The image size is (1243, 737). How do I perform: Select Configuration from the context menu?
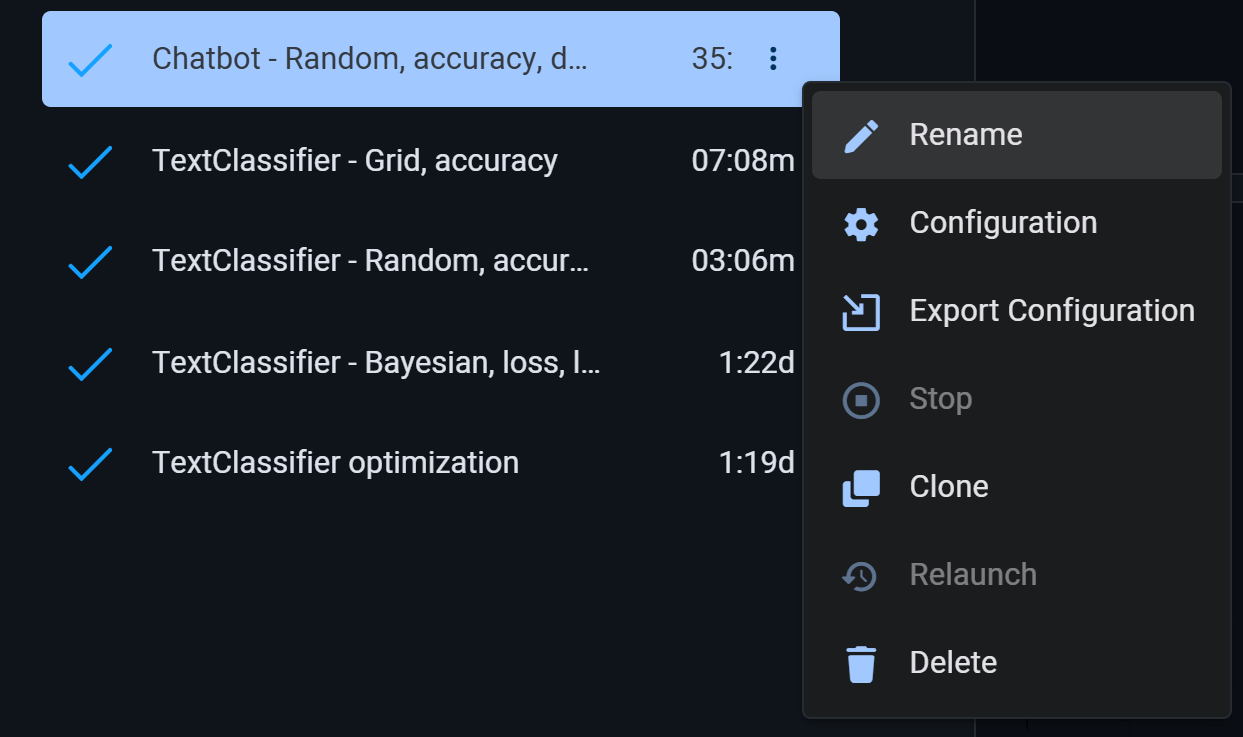click(1002, 222)
